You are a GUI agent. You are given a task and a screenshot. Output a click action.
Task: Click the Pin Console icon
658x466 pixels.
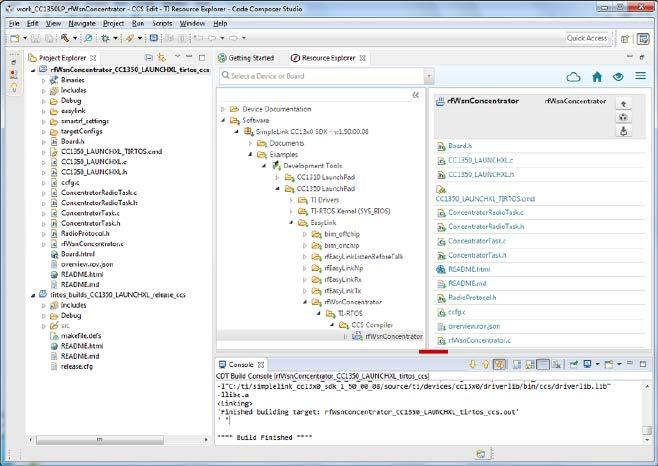[573, 364]
